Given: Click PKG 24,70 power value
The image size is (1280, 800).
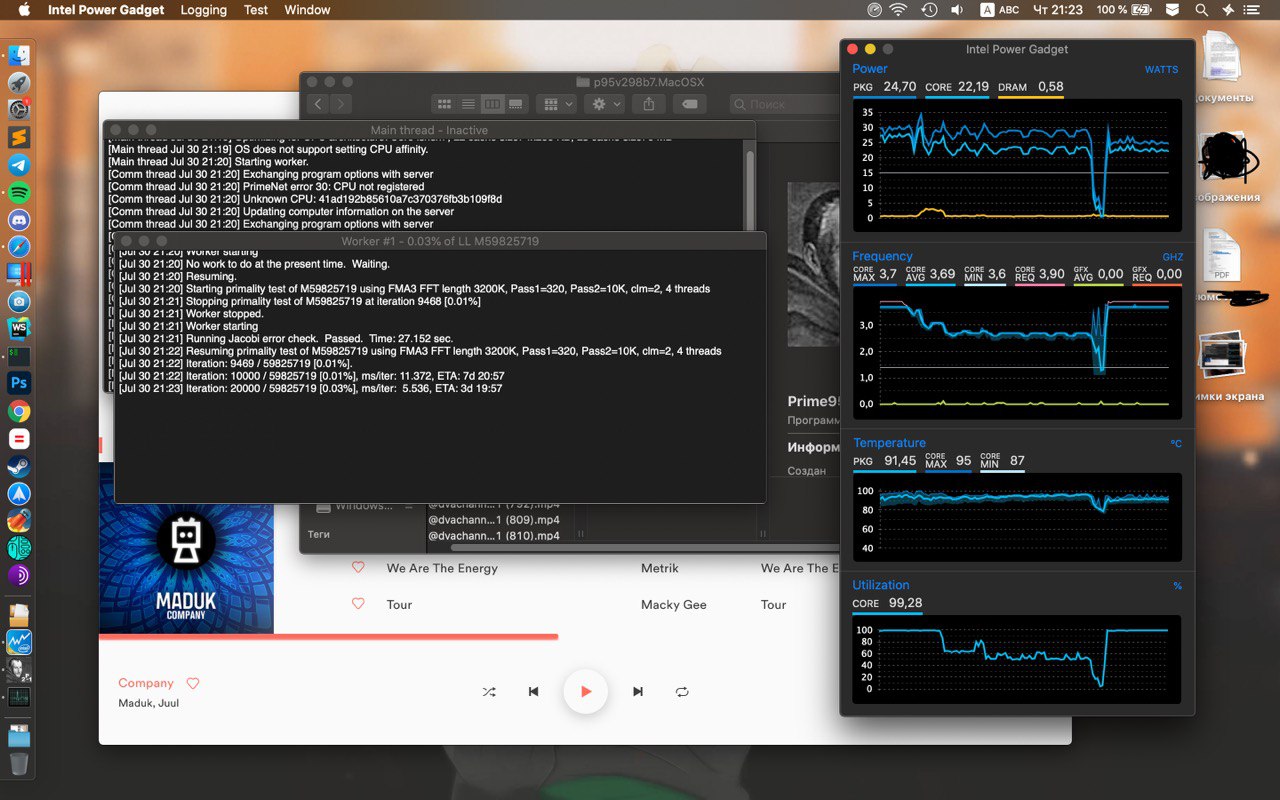Looking at the screenshot, I should (x=885, y=87).
